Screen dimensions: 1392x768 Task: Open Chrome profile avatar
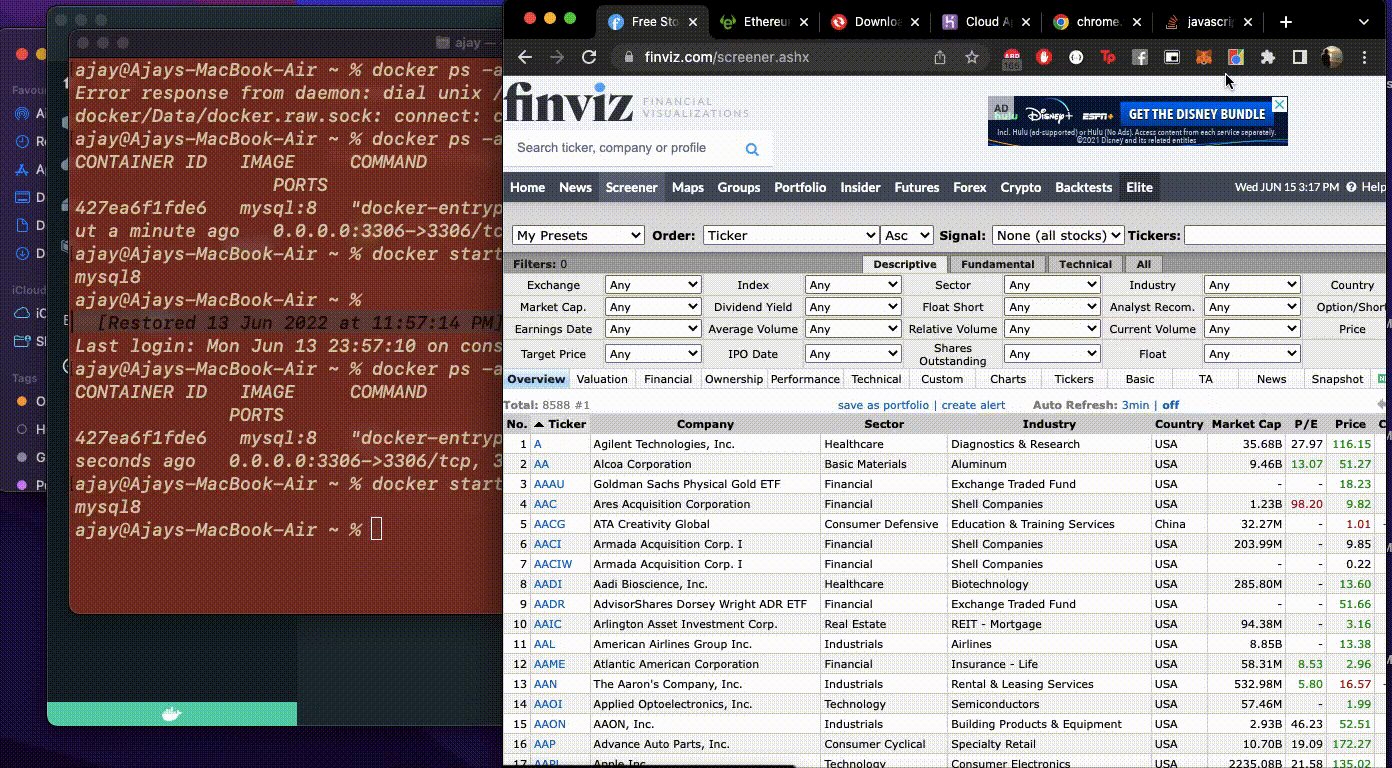tap(1331, 57)
